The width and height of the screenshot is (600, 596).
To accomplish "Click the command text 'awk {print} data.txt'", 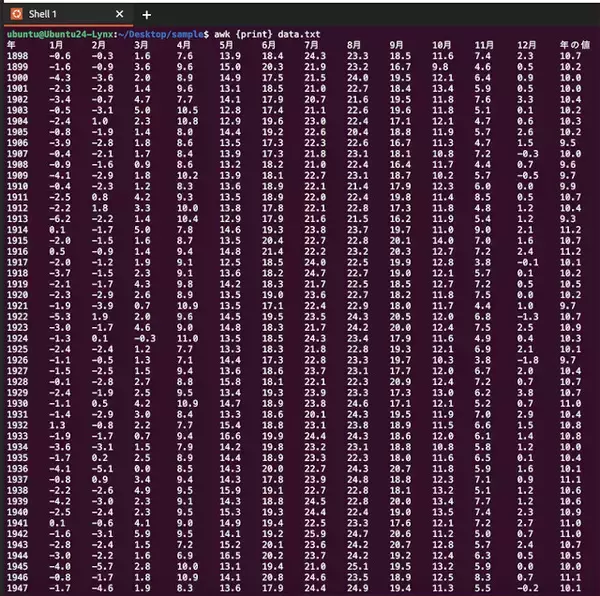I will [x=267, y=34].
